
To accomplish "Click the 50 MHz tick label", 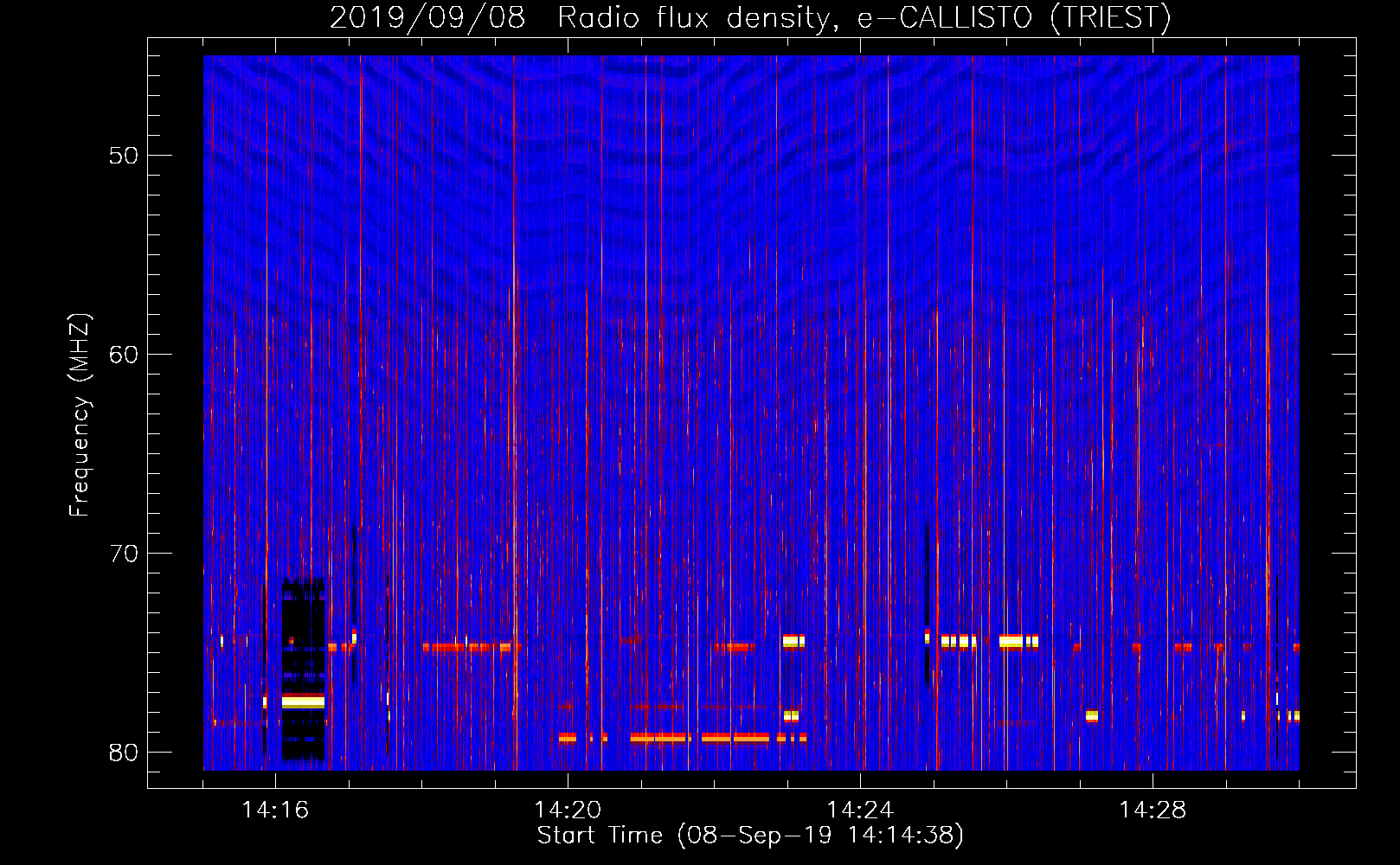I will 124,156.
